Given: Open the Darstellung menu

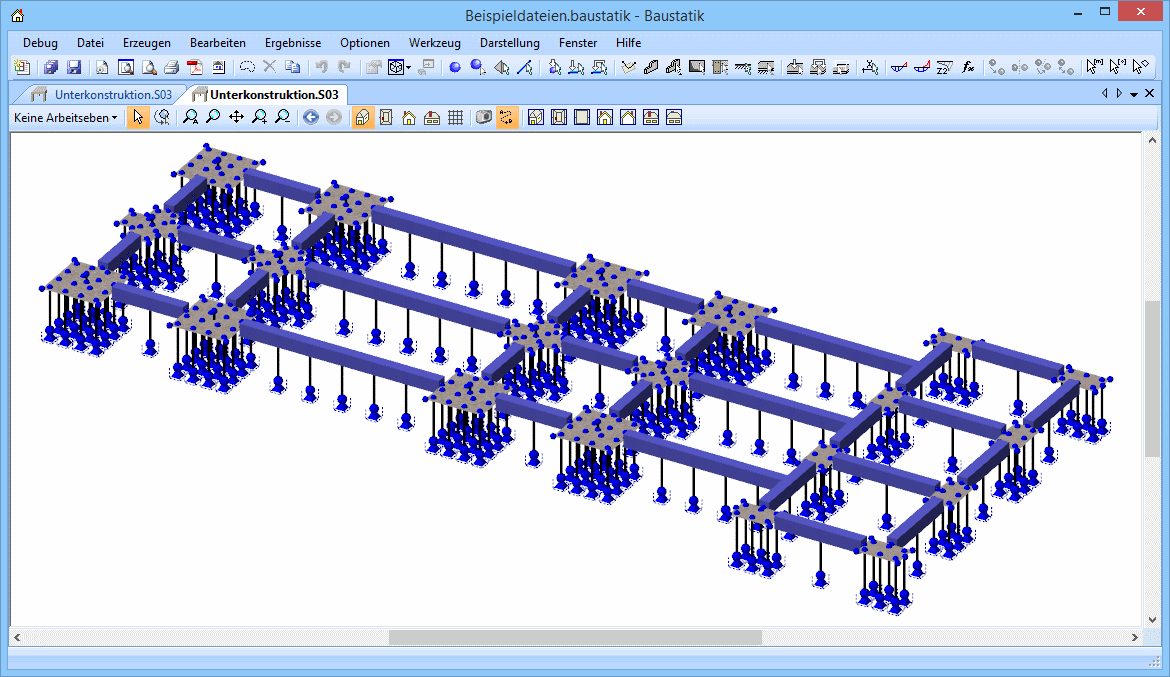Looking at the screenshot, I should (509, 43).
